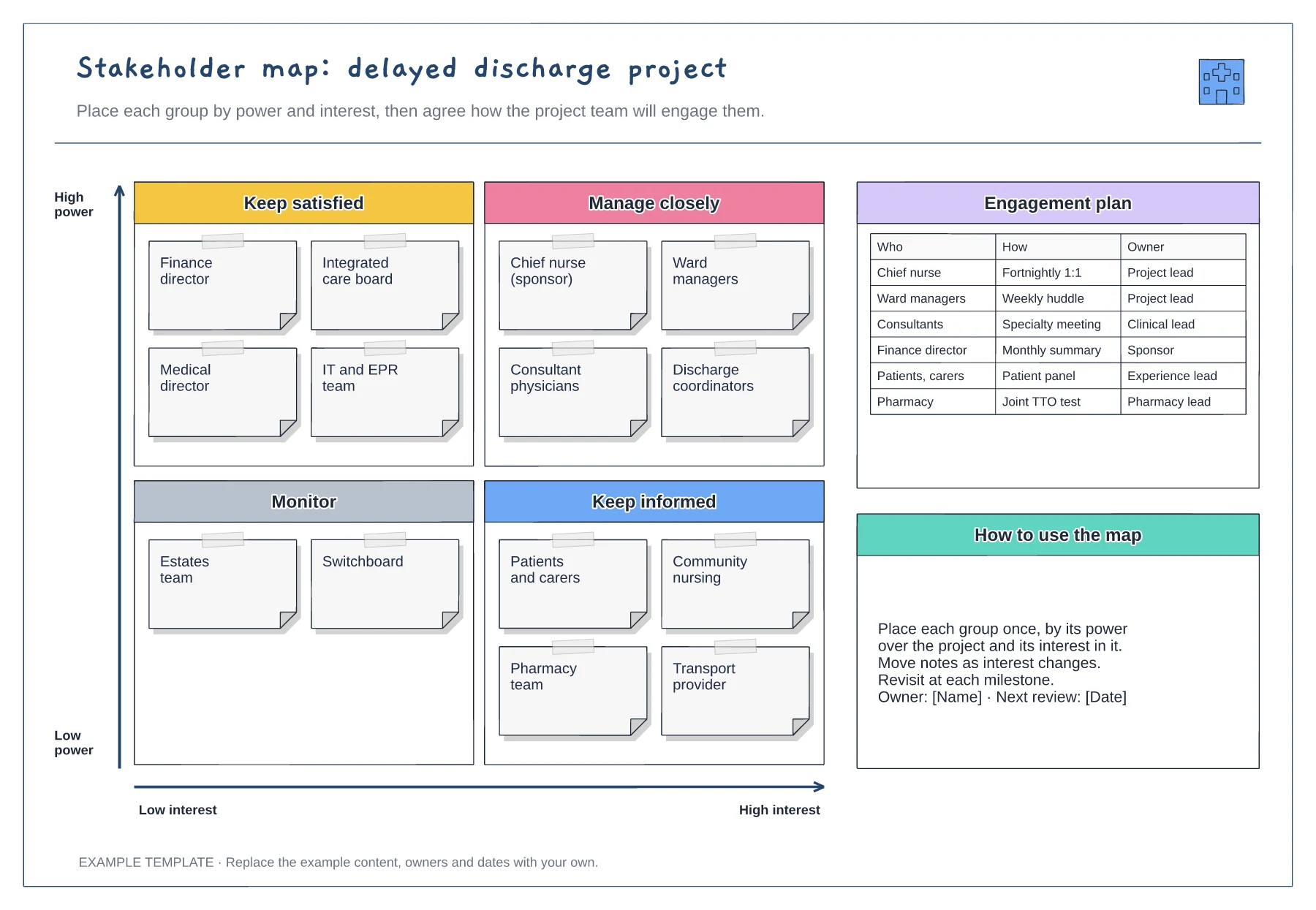This screenshot has height=910, width=1316.
Task: Click the How to use the map header
Action: 1057,535
